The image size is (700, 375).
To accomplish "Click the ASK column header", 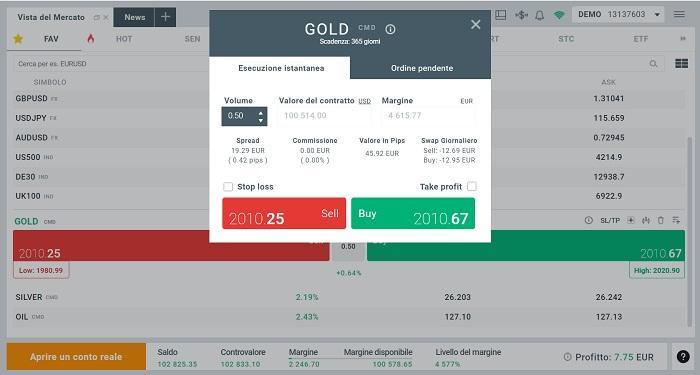I will [608, 82].
